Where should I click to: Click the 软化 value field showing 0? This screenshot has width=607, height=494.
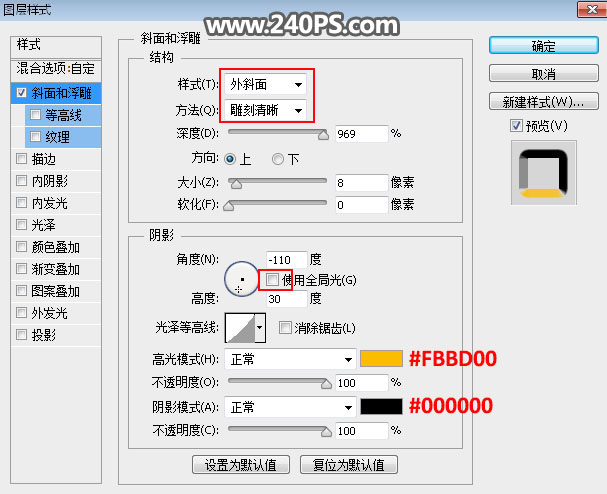point(362,205)
